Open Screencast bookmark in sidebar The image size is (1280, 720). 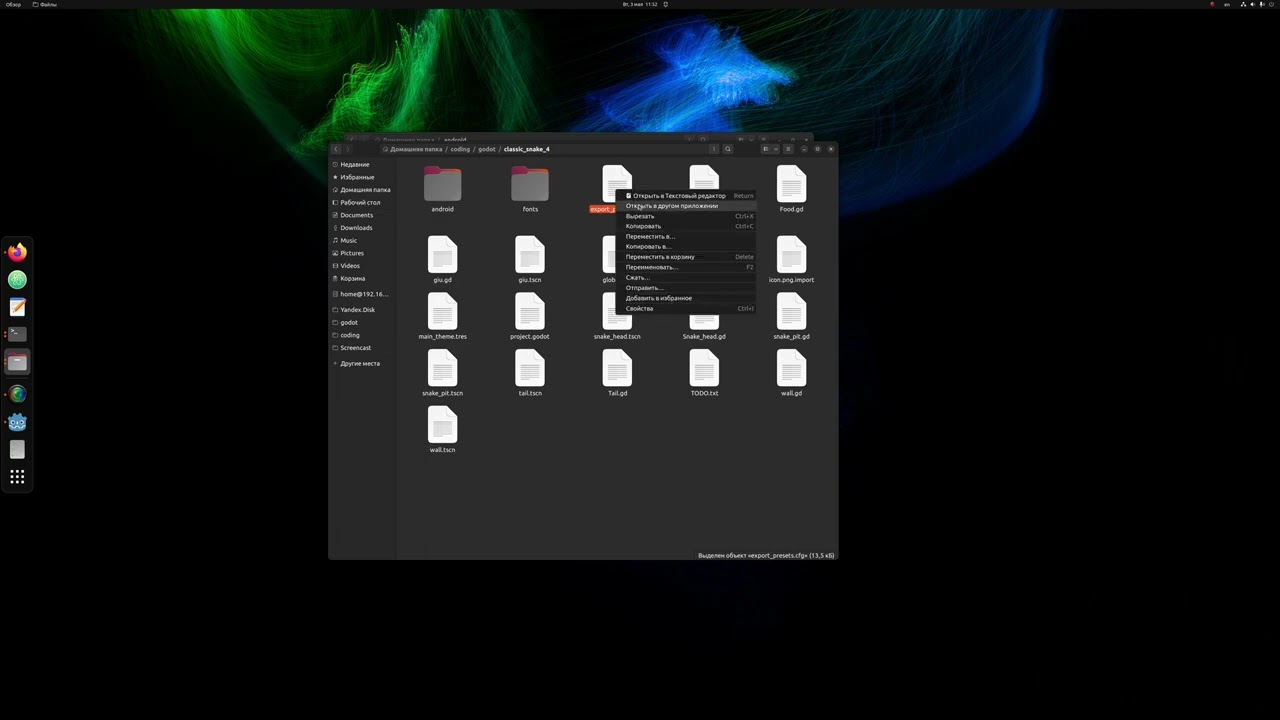[x=362, y=348]
